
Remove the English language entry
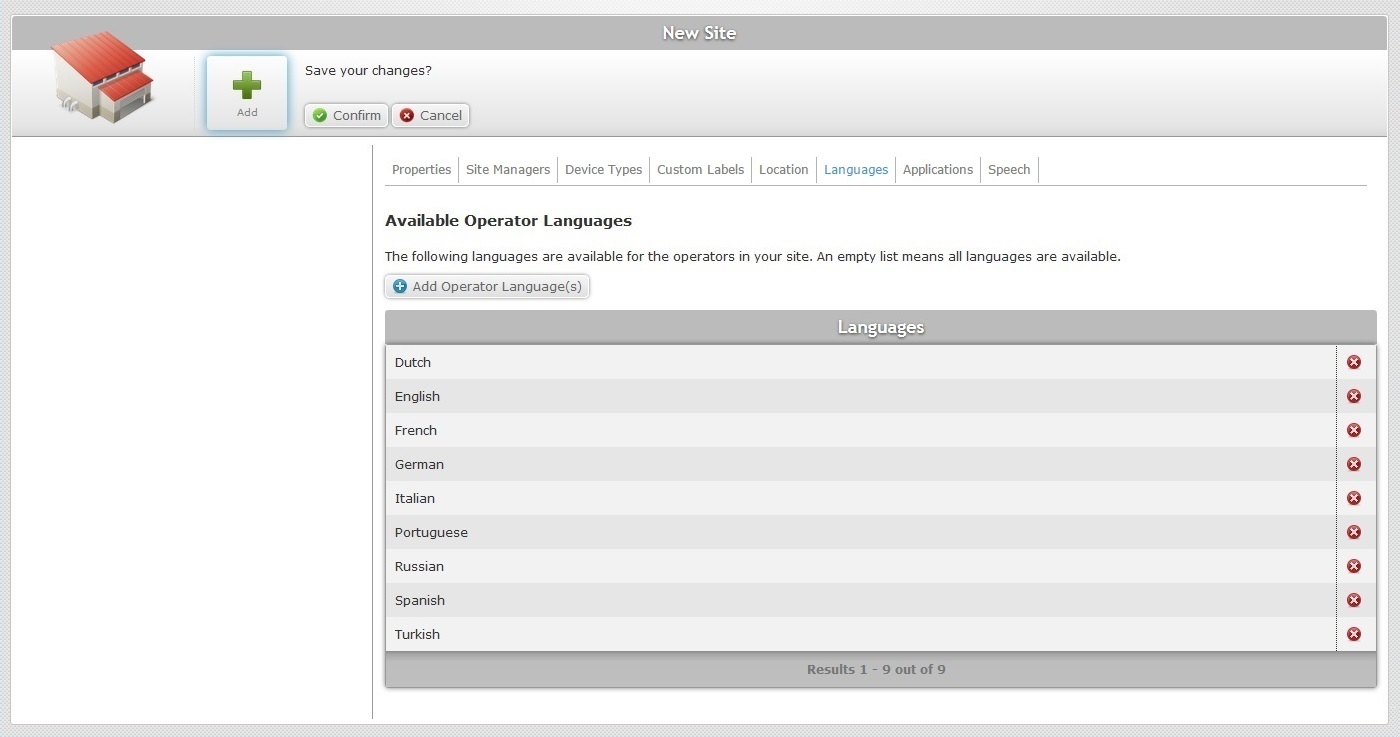click(1354, 396)
